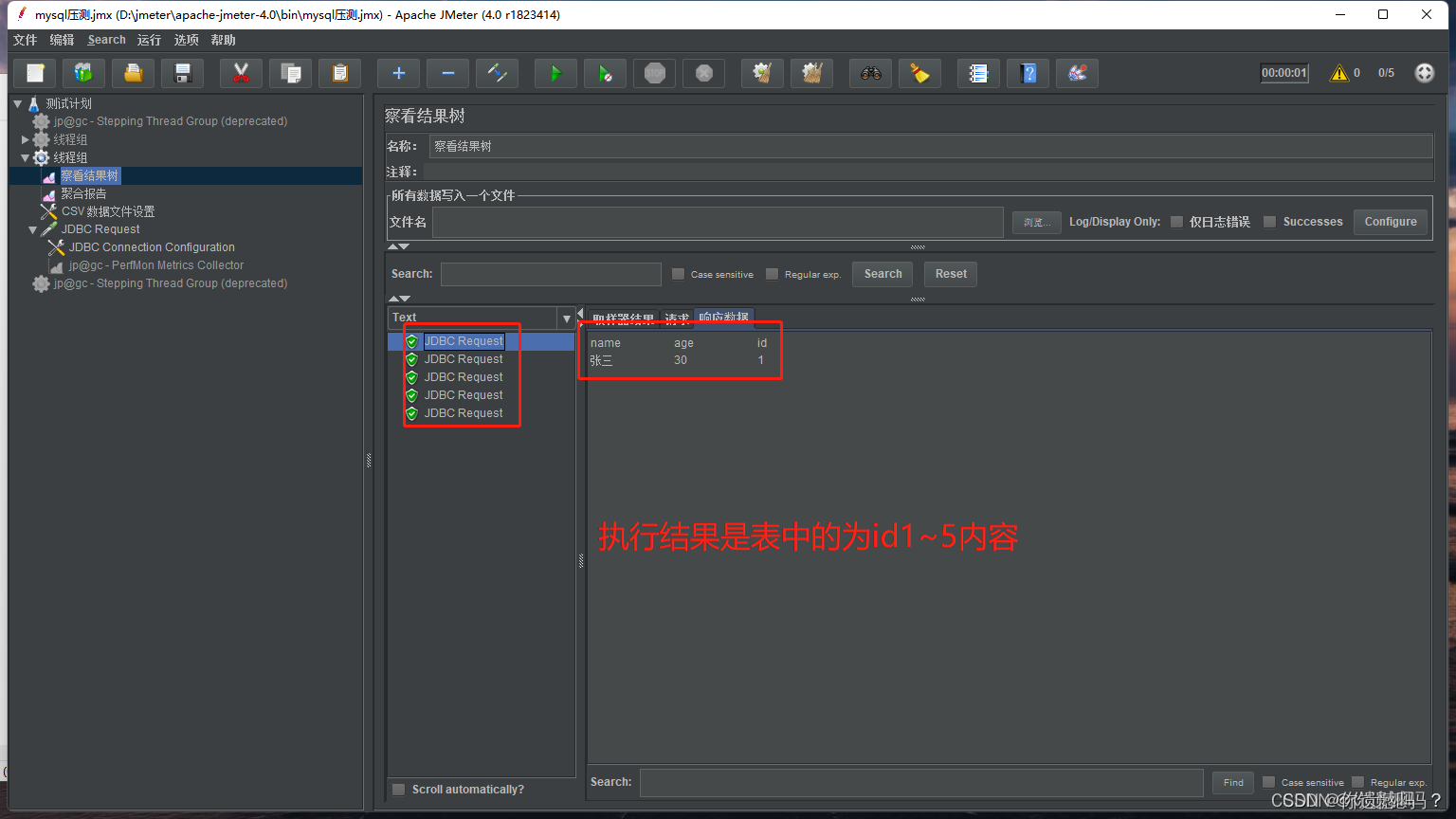Focus the upper Search text field
Screen dimensions: 1456x819
click(551, 274)
